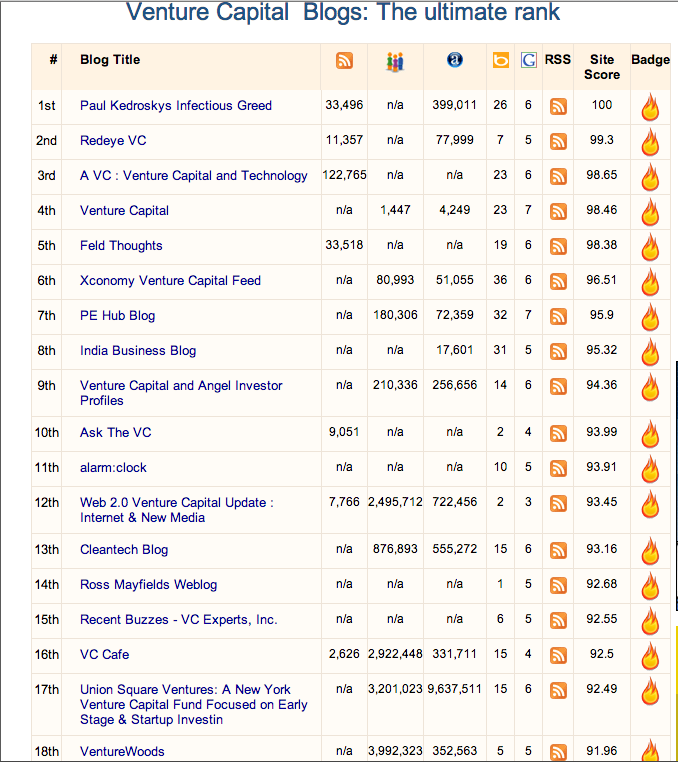Screen dimensions: 678x762
Task: Open Recent Buzzes - VC Experts, Inc. link
Action: [x=178, y=619]
